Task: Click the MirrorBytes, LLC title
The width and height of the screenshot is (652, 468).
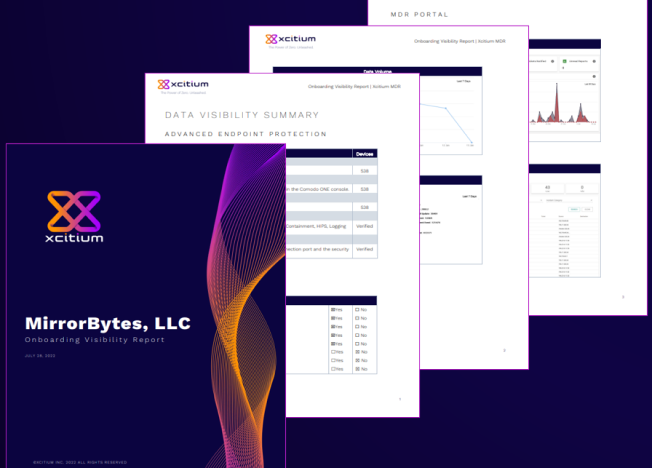Action: coord(108,324)
